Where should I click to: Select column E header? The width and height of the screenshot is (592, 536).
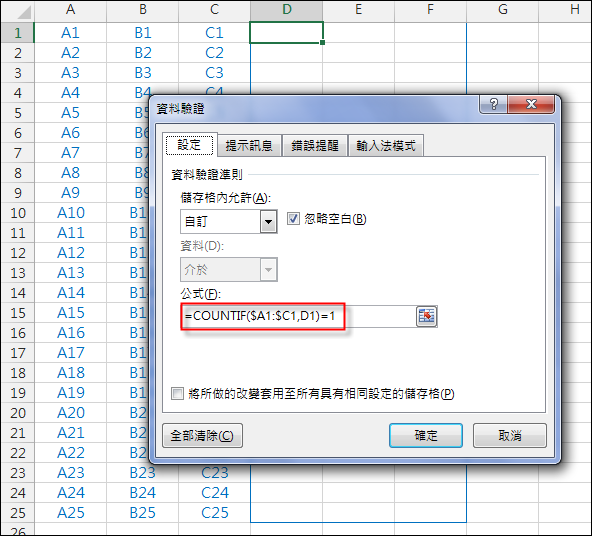(358, 10)
